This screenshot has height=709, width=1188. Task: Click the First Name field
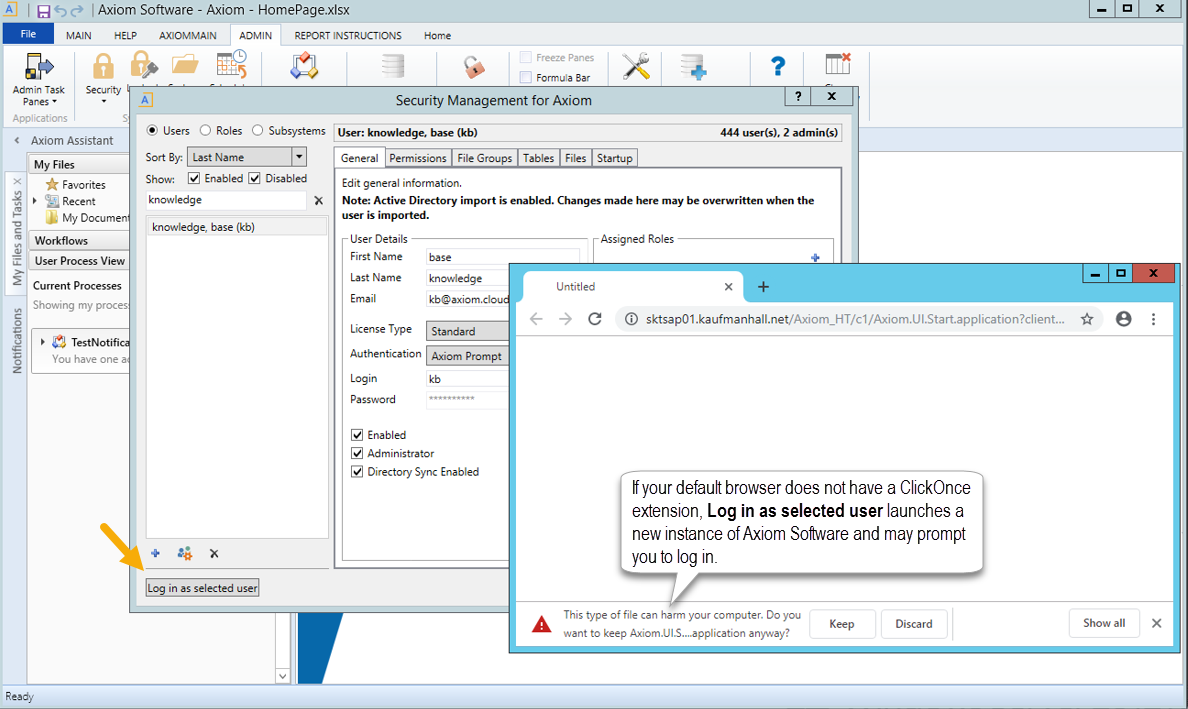(503, 257)
